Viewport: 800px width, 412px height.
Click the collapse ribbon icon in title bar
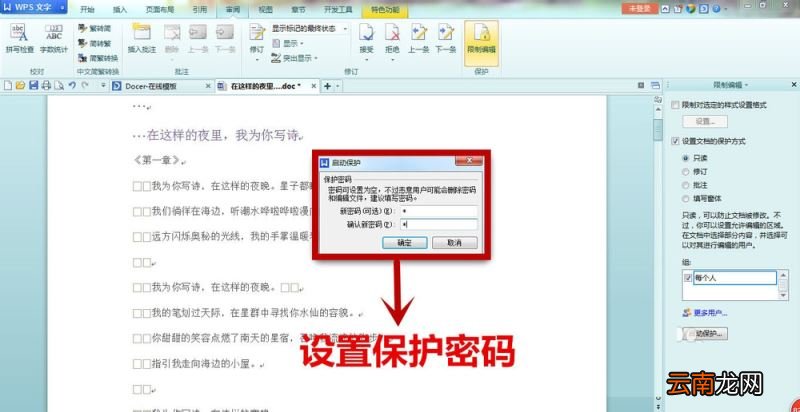[665, 9]
